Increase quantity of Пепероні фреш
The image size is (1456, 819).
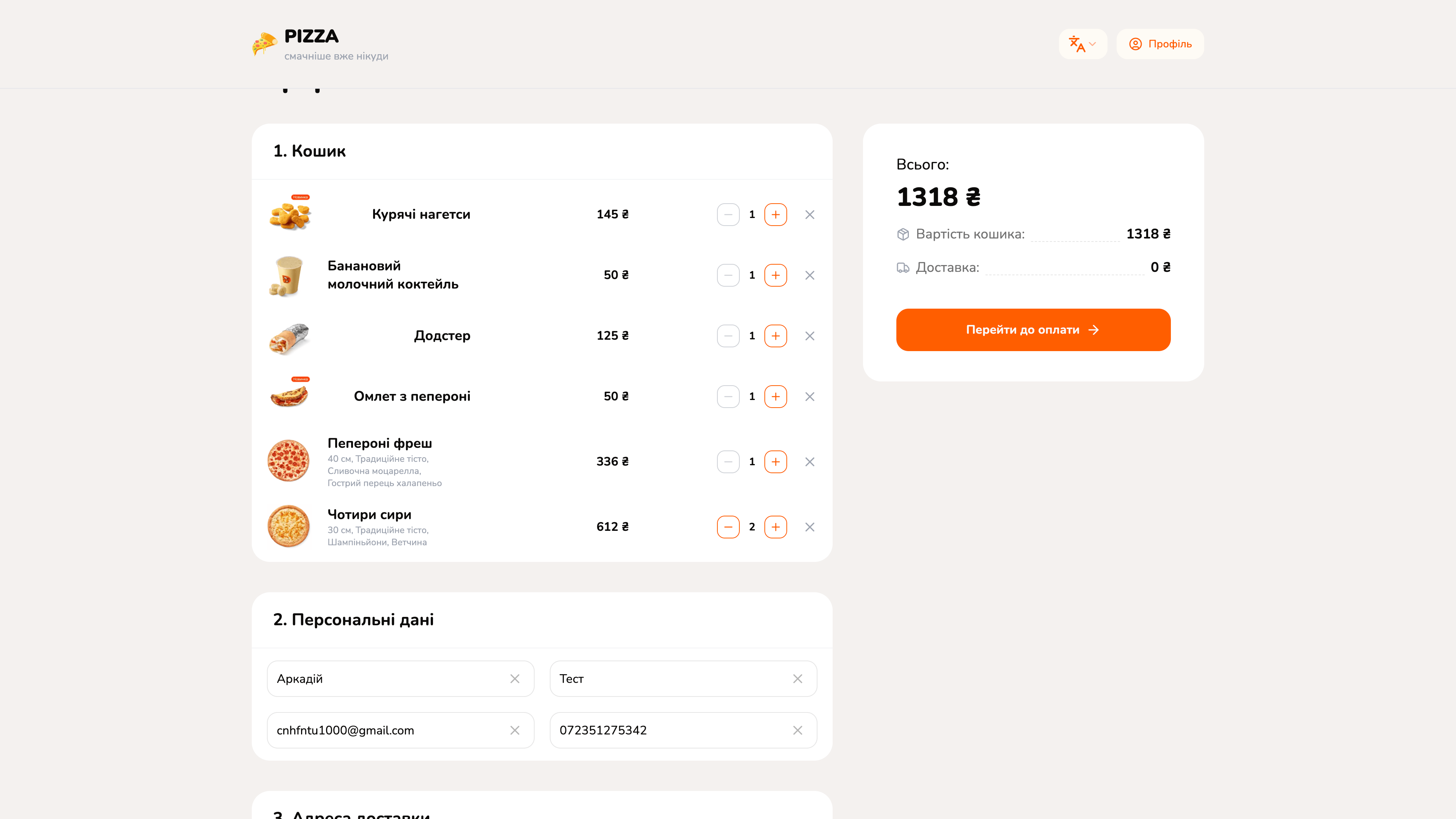775,461
